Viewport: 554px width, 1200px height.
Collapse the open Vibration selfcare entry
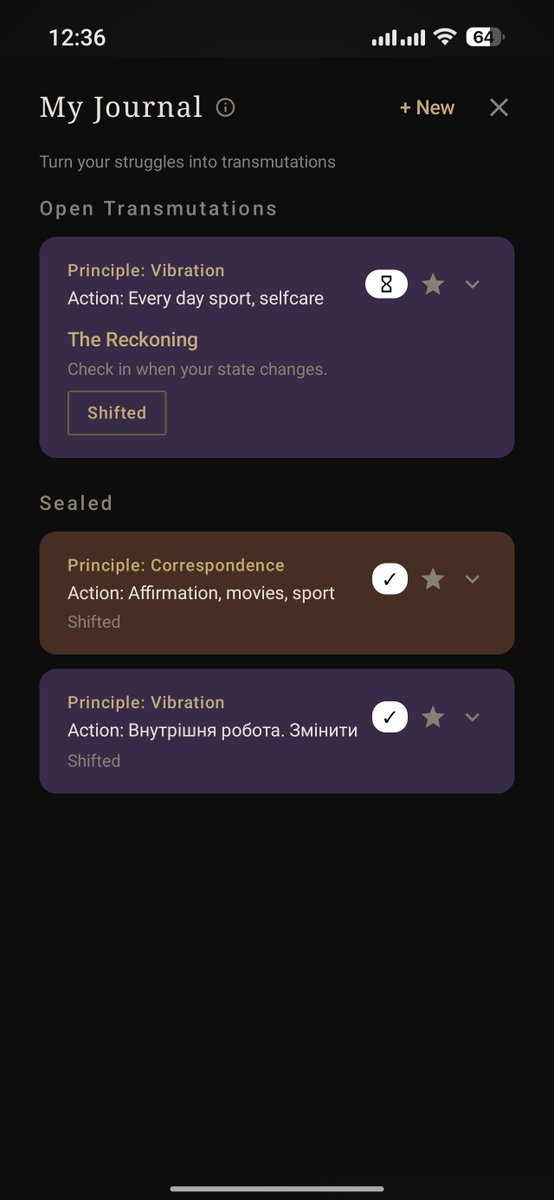[473, 285]
